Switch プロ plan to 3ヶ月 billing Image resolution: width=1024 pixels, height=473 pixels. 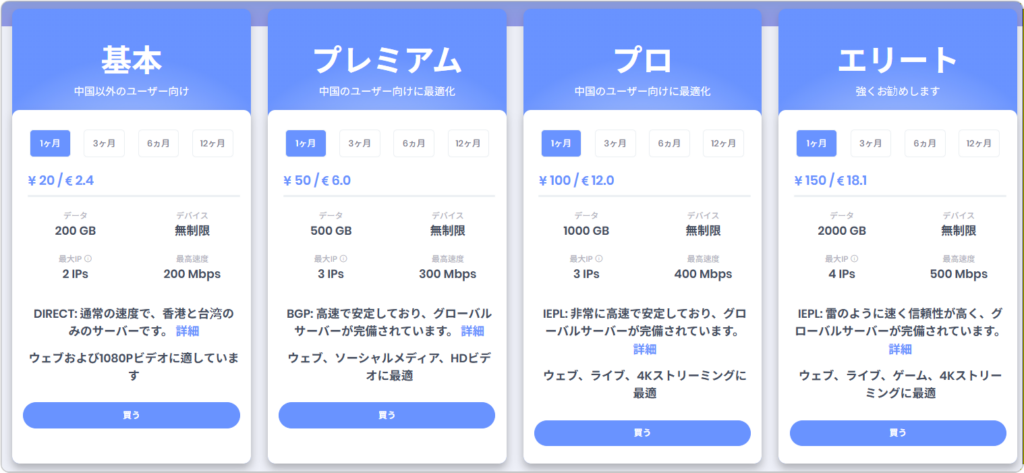point(615,143)
